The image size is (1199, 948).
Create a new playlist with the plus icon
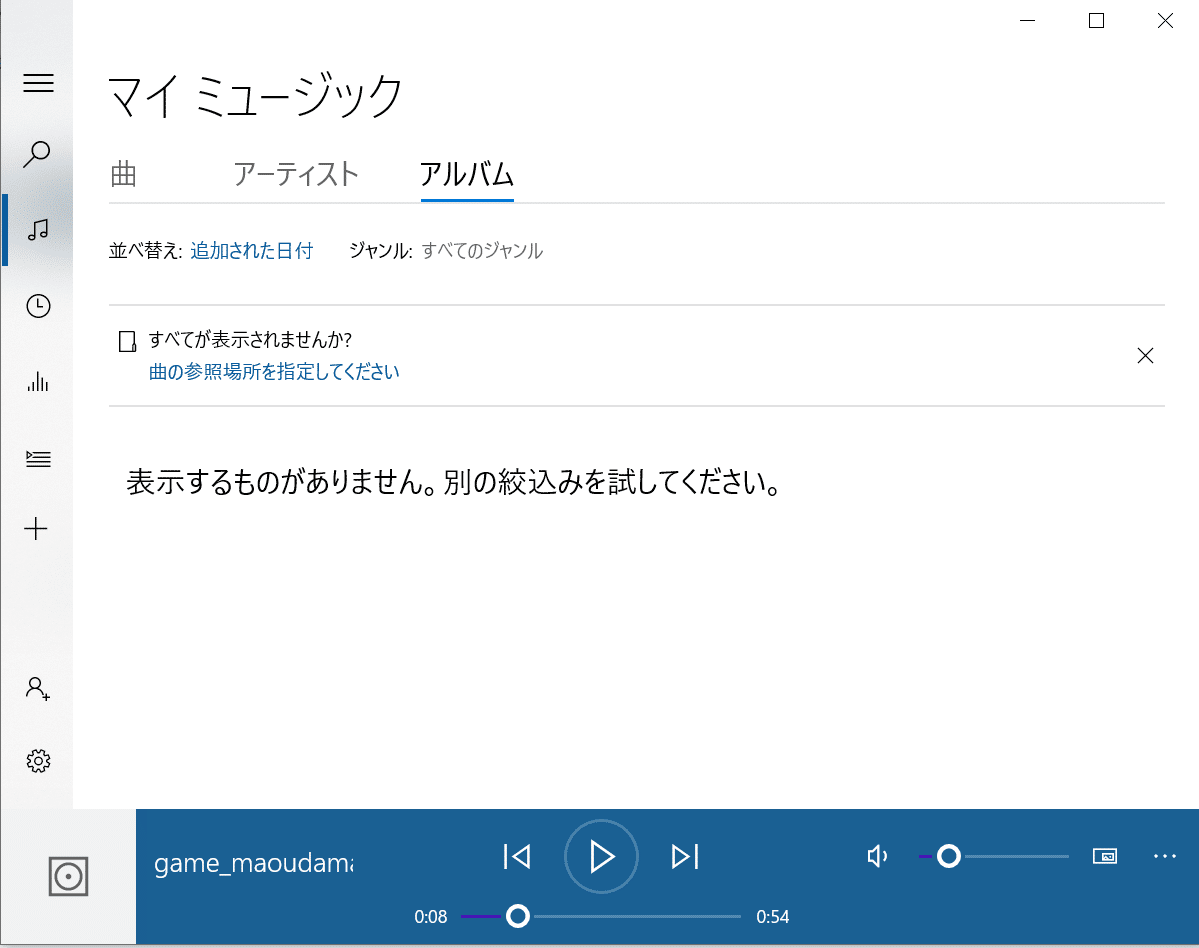pos(38,529)
